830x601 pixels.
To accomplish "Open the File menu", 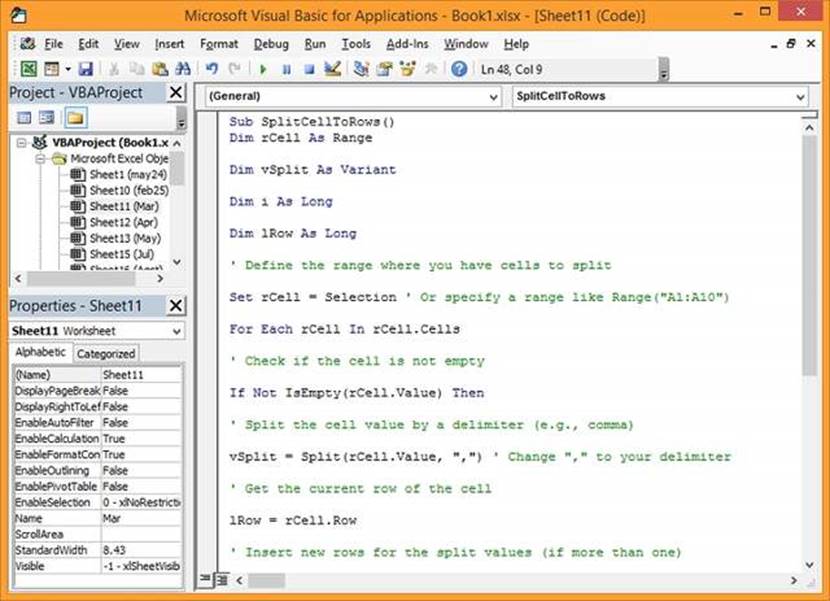I will (x=53, y=44).
